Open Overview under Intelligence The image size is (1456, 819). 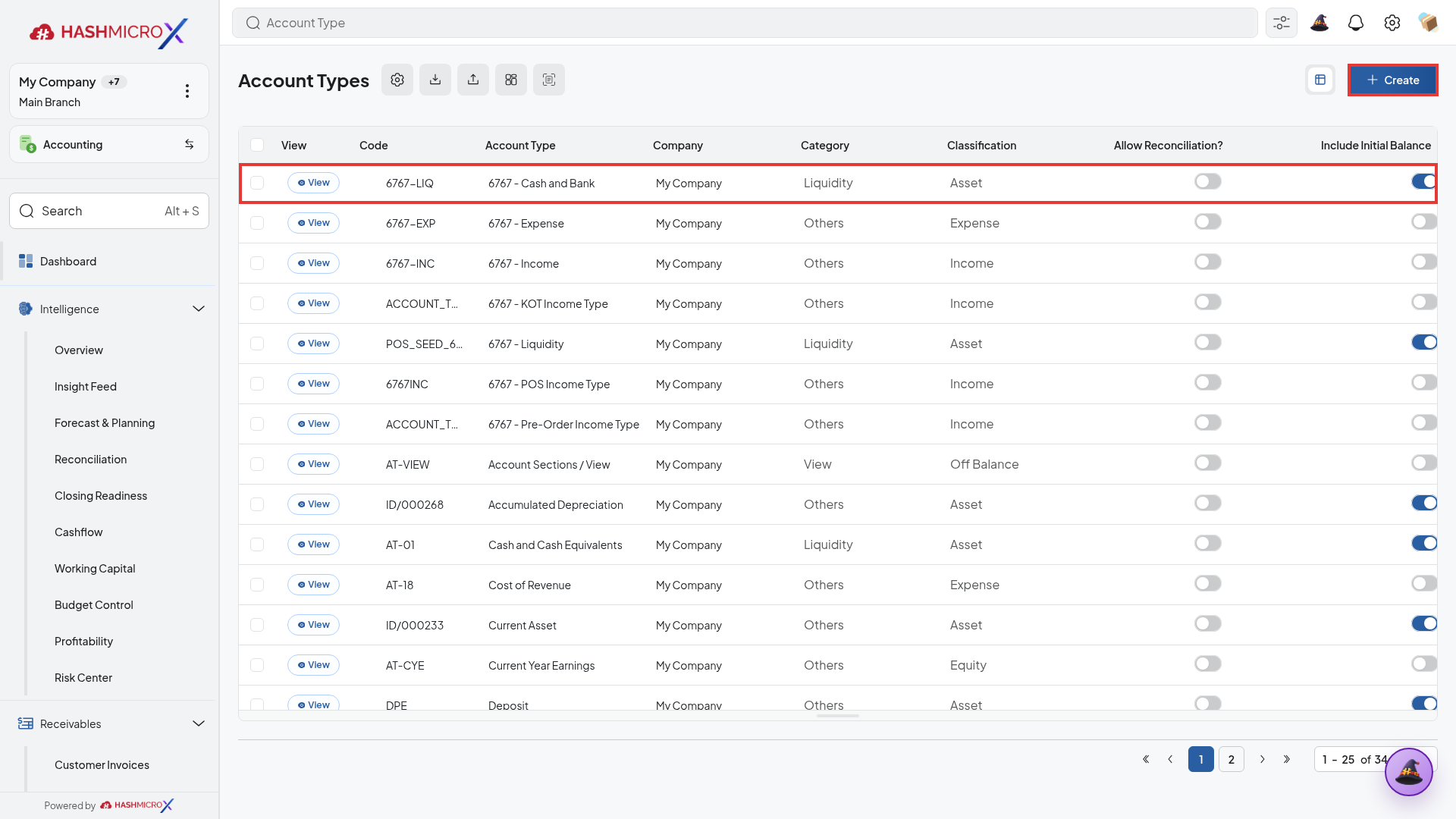pyautogui.click(x=79, y=350)
